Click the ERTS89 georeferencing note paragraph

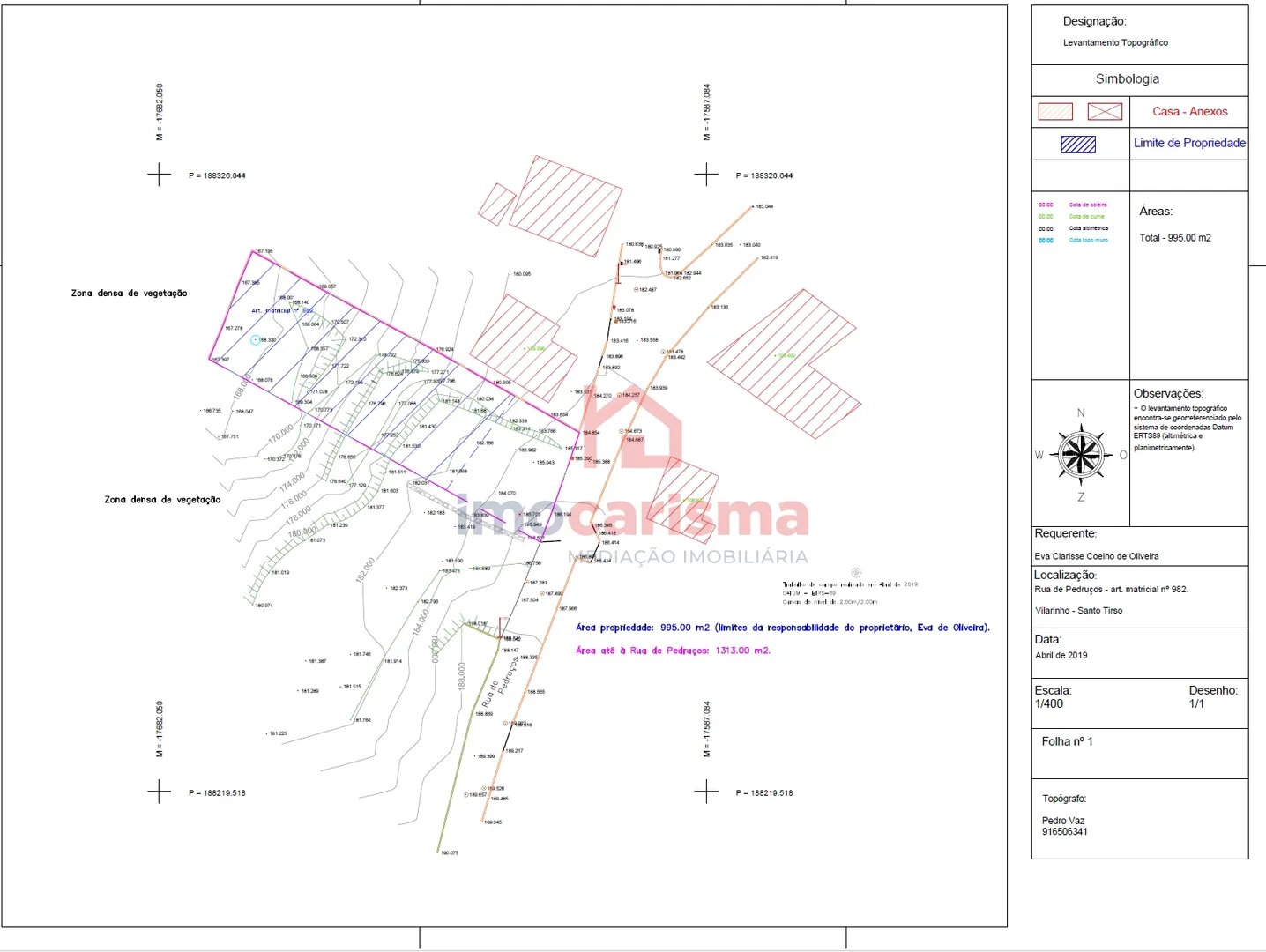[x=1188, y=428]
